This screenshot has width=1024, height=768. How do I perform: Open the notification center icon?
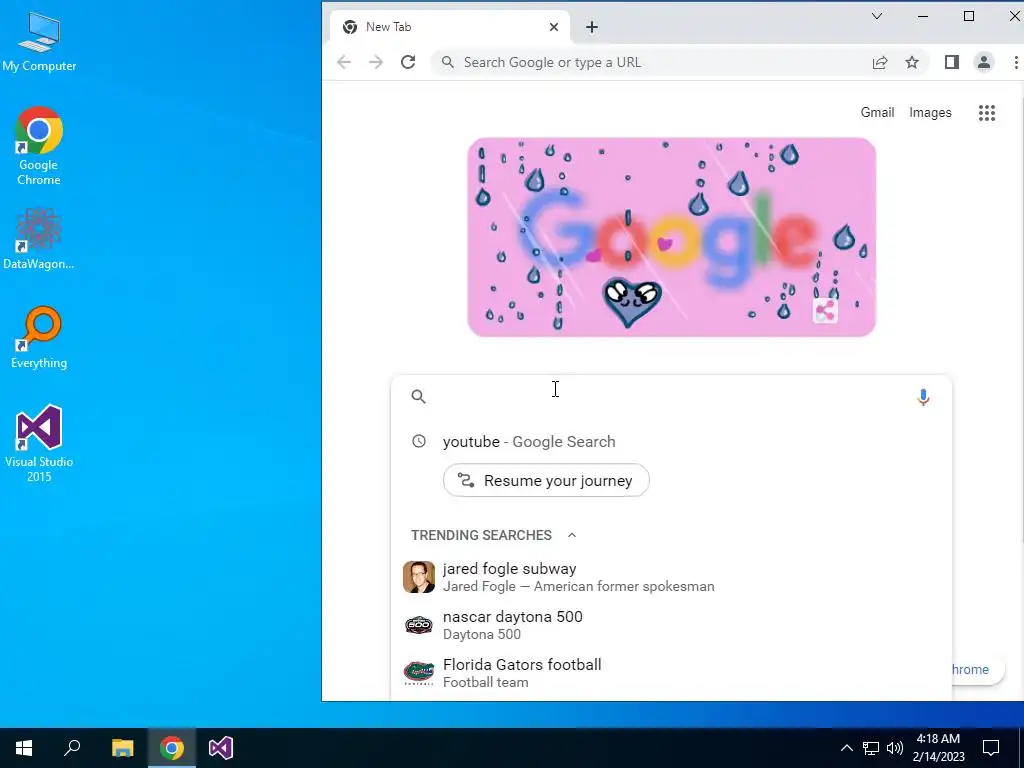[991, 748]
